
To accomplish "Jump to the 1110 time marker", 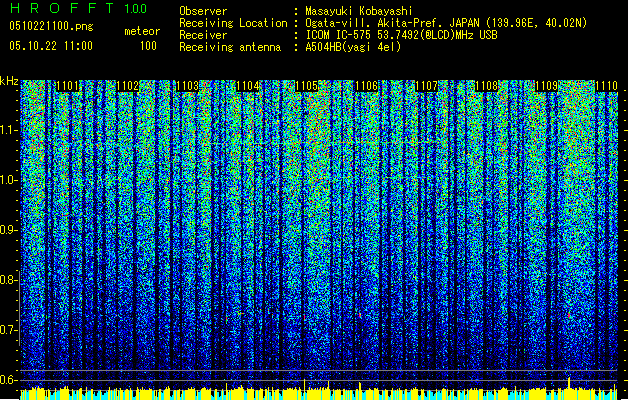I will point(607,87).
